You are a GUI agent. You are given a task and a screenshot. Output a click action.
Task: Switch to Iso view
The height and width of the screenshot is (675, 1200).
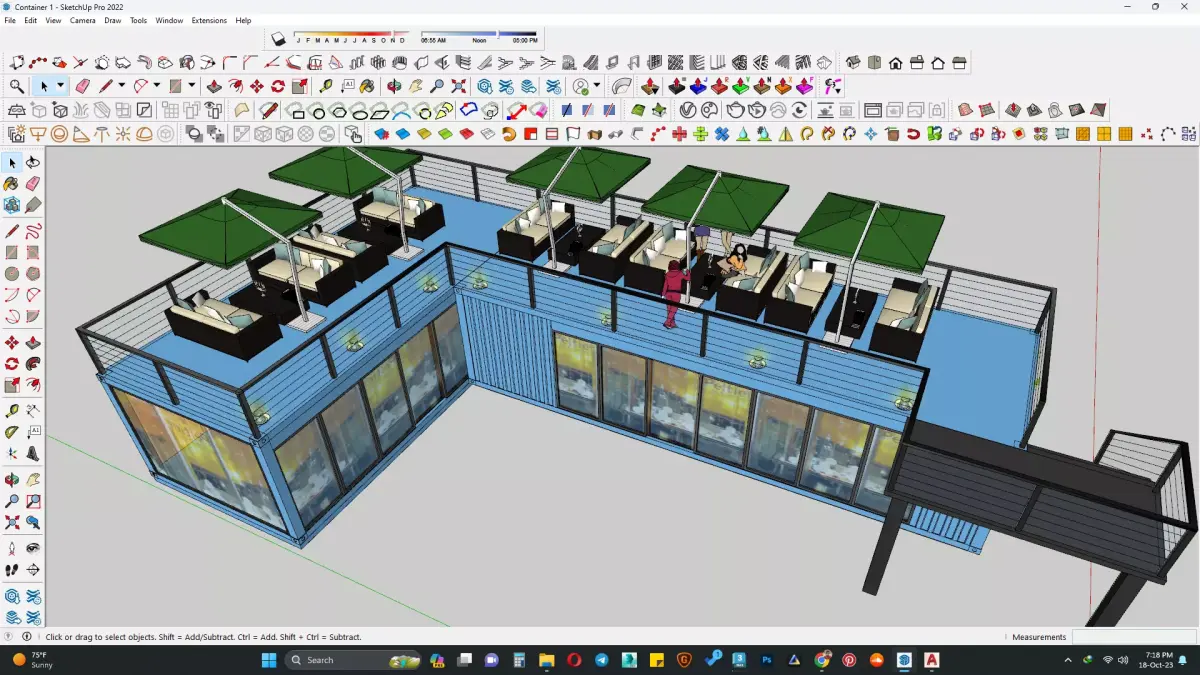pos(853,63)
